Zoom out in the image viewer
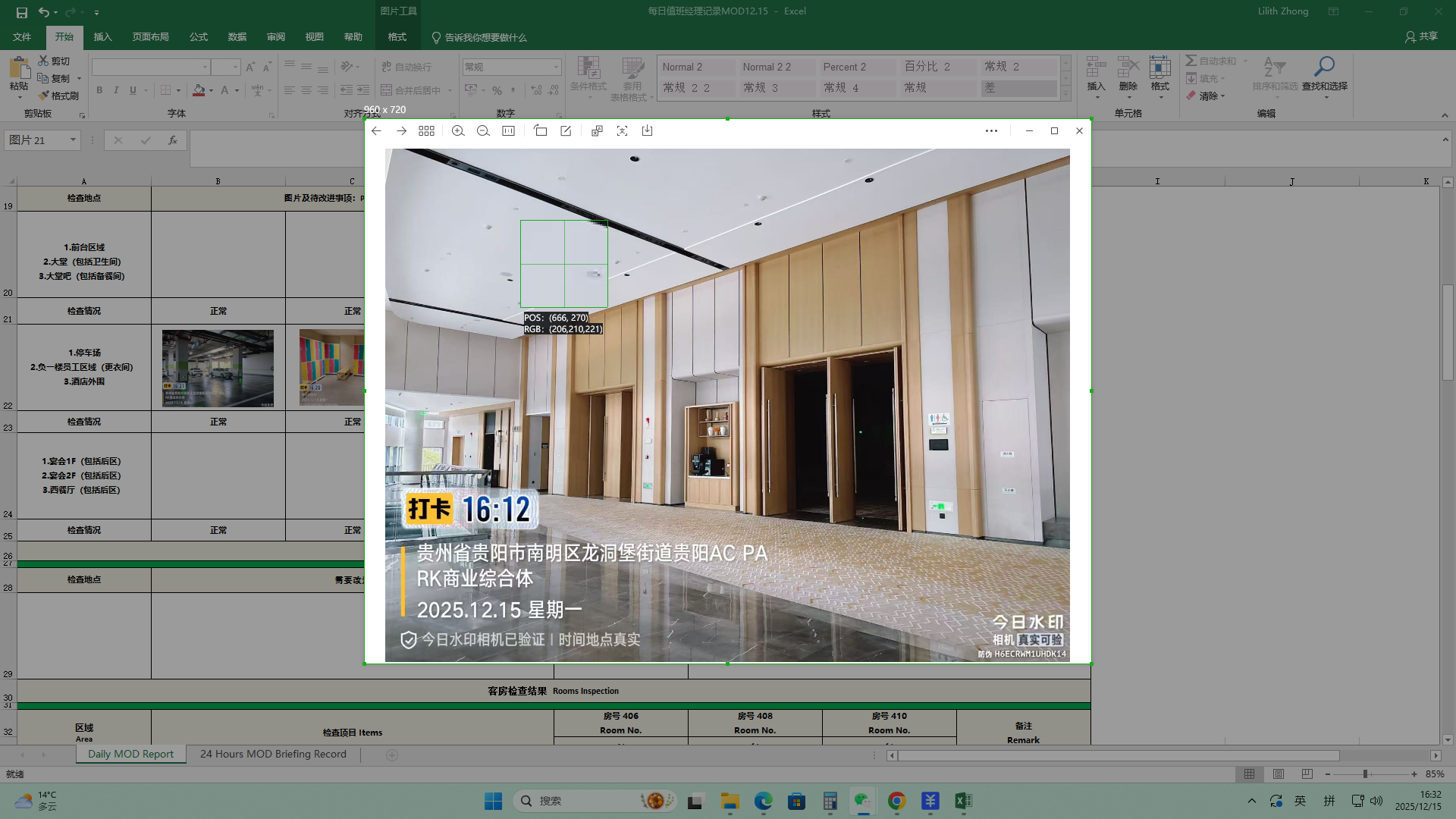1456x819 pixels. tap(483, 131)
